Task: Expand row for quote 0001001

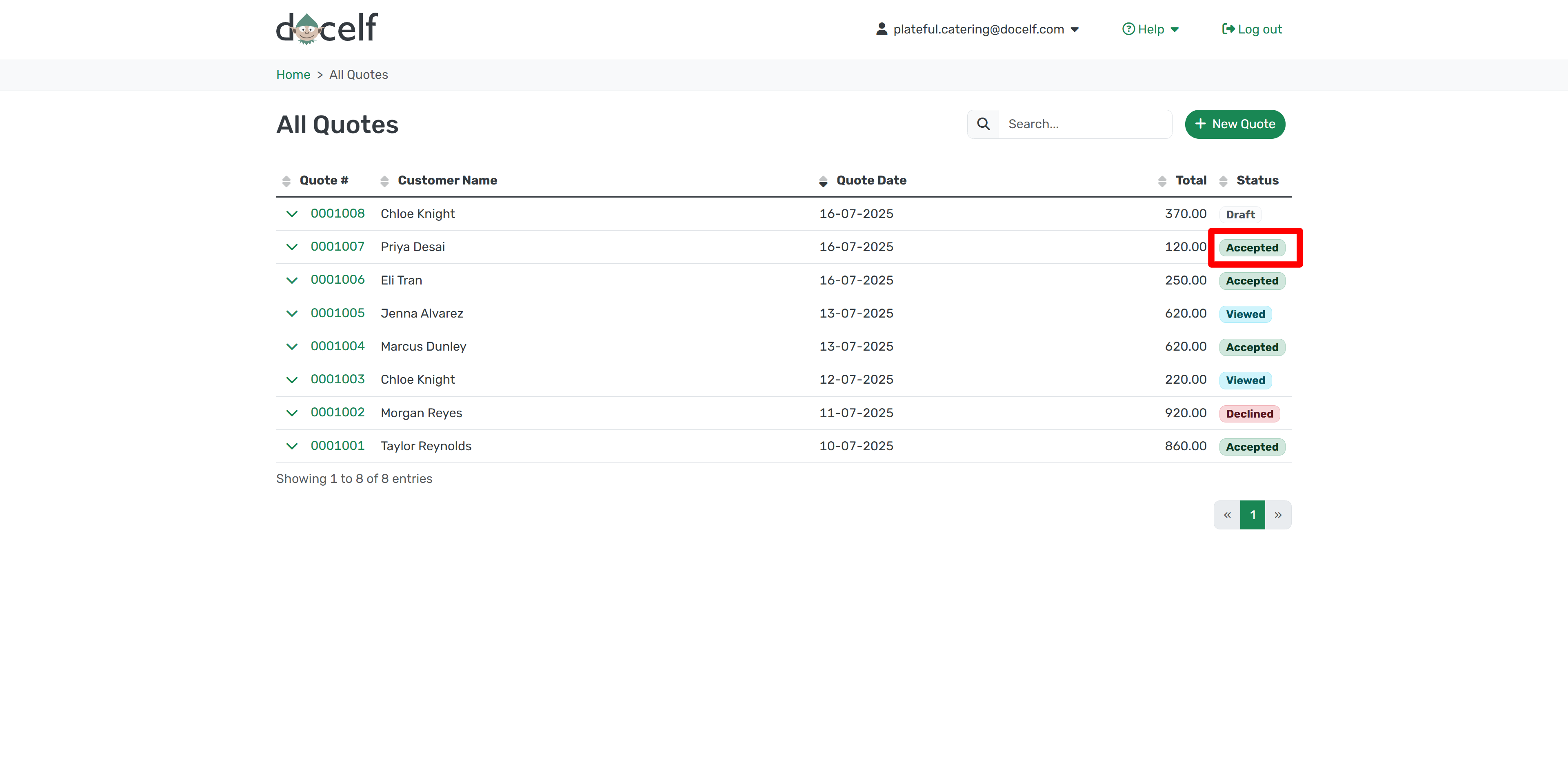Action: (291, 446)
